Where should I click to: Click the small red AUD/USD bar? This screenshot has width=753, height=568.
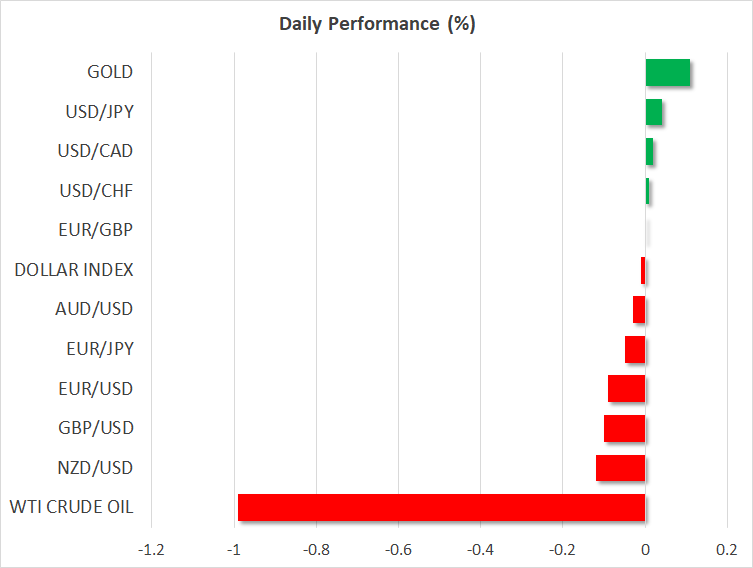(639, 310)
